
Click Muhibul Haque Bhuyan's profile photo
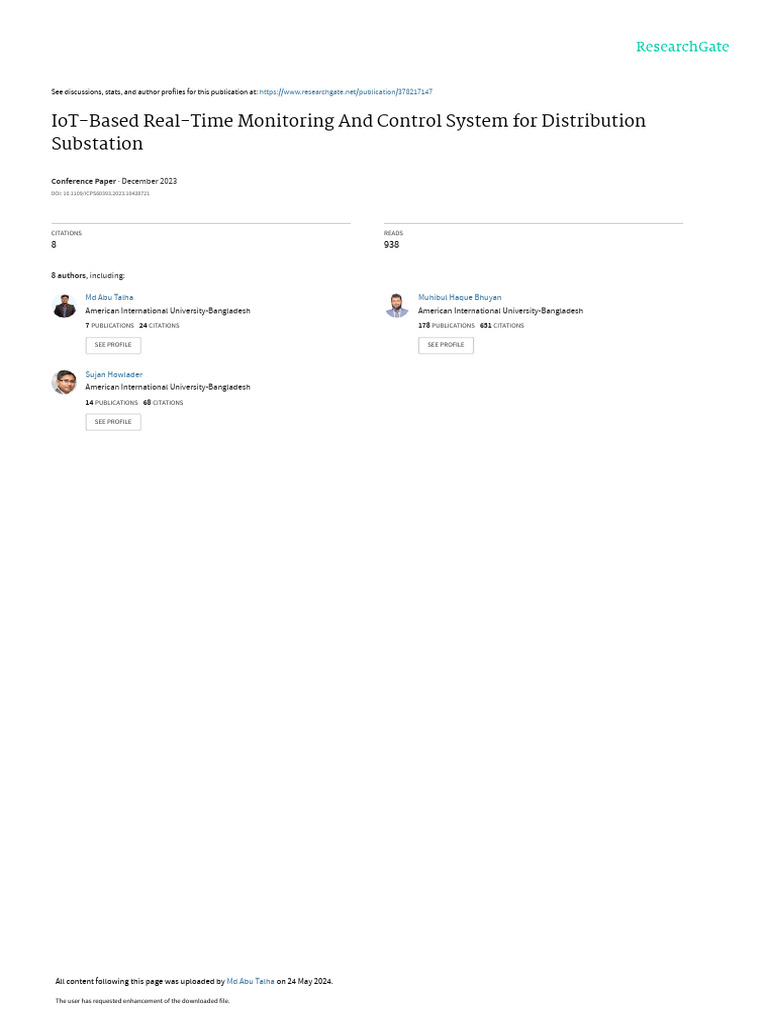click(397, 306)
